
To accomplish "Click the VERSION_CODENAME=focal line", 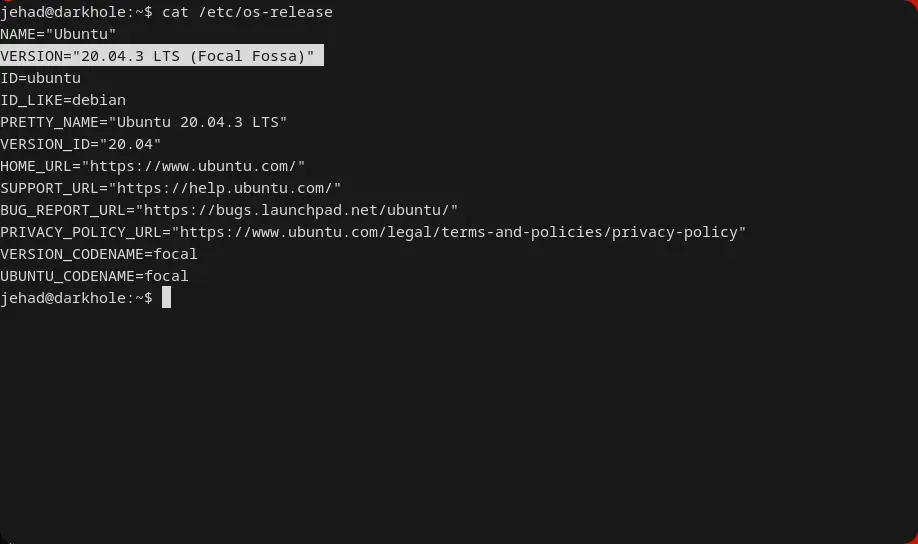I will tap(99, 254).
